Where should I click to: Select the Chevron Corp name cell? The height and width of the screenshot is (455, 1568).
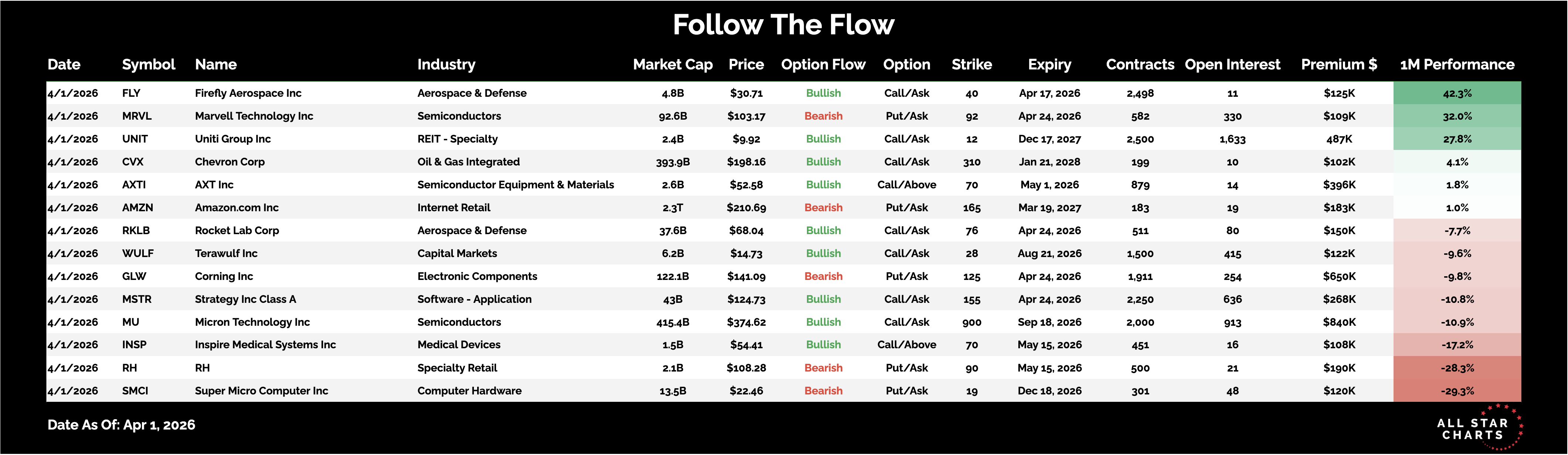pos(230,162)
